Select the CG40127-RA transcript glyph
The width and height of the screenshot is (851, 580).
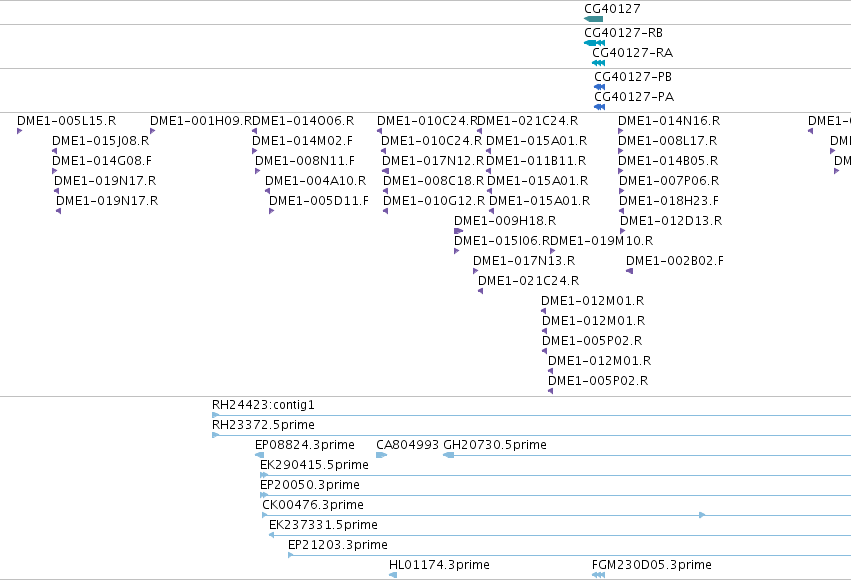[599, 63]
